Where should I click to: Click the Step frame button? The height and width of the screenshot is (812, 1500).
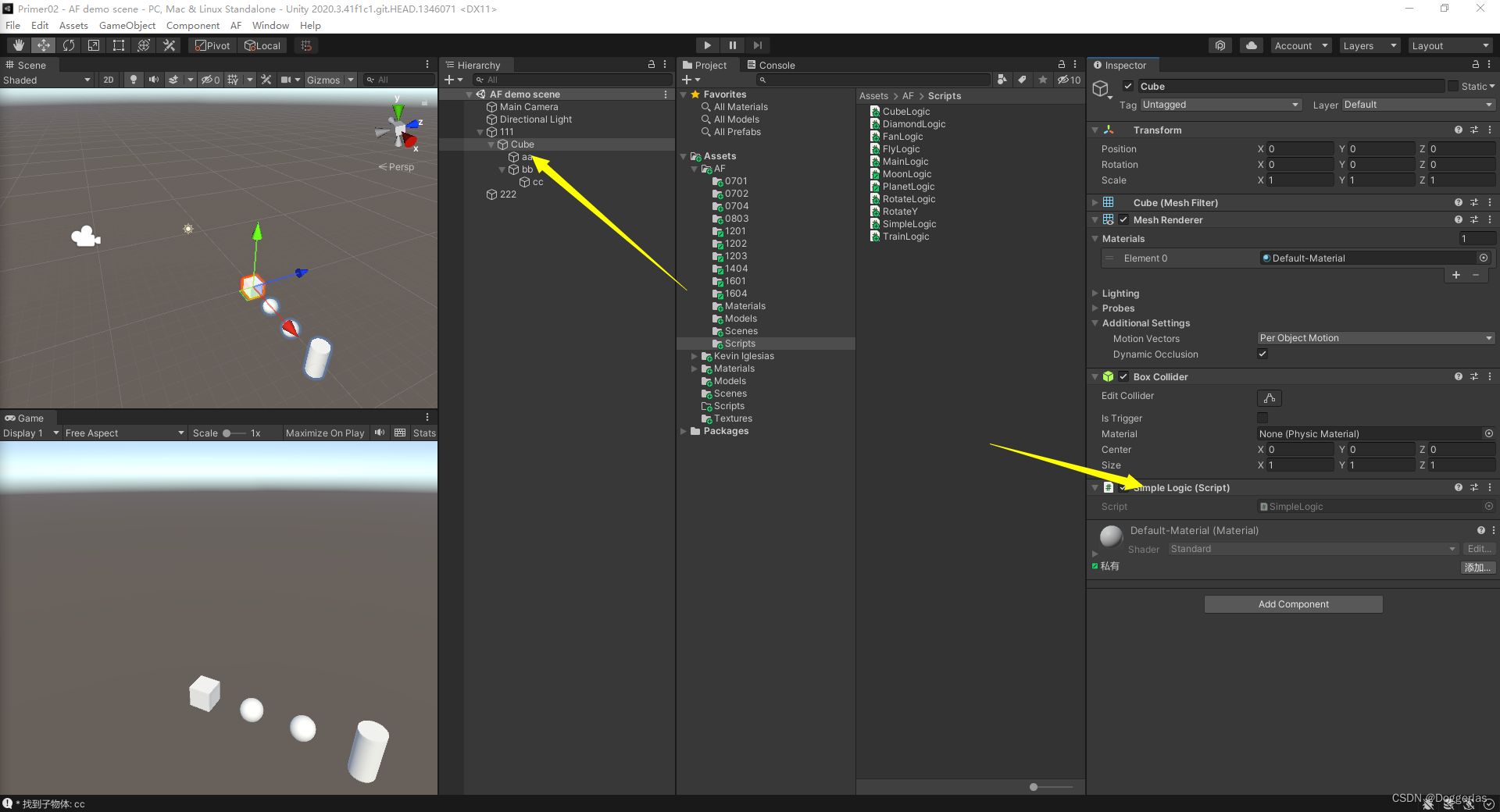(x=757, y=45)
